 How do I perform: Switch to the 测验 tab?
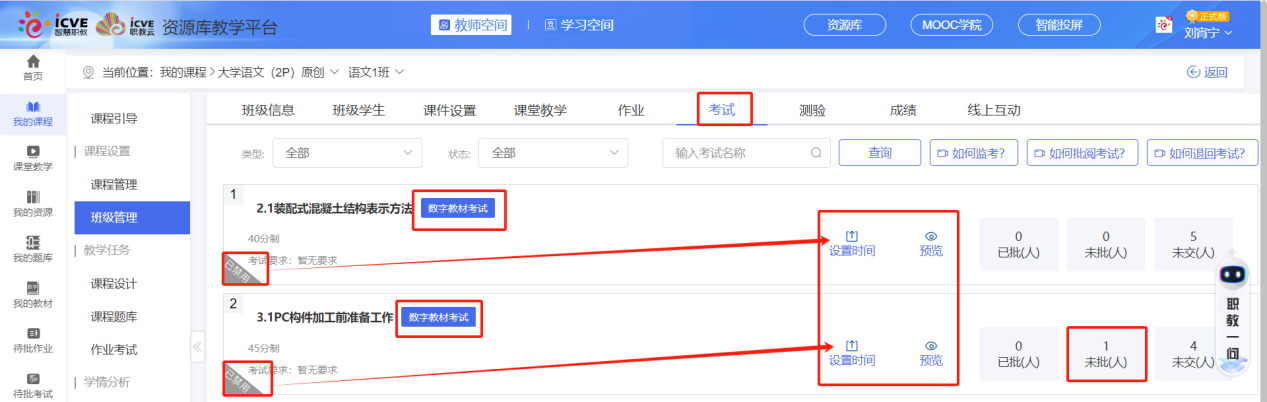point(812,110)
